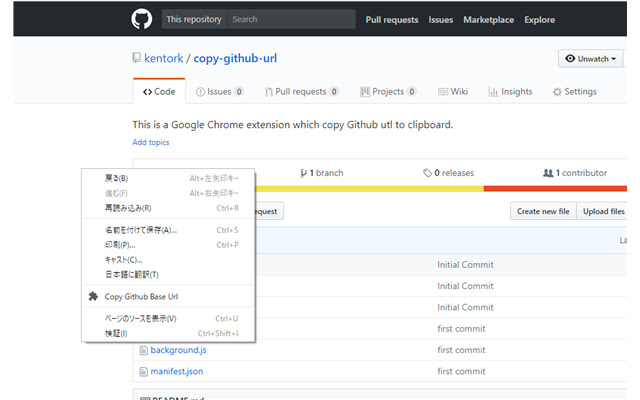
Task: Switch to the Settings tab
Action: (575, 91)
